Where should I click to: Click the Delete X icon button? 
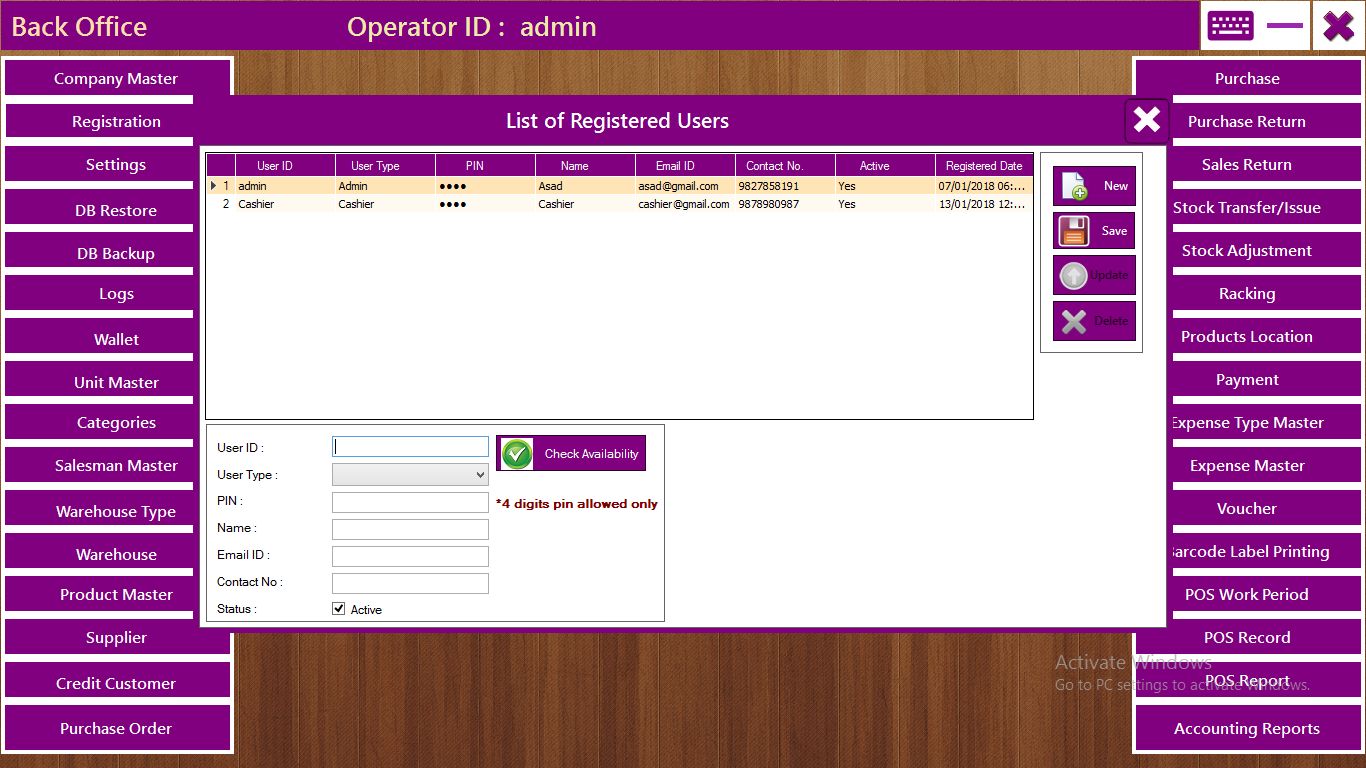1074,321
